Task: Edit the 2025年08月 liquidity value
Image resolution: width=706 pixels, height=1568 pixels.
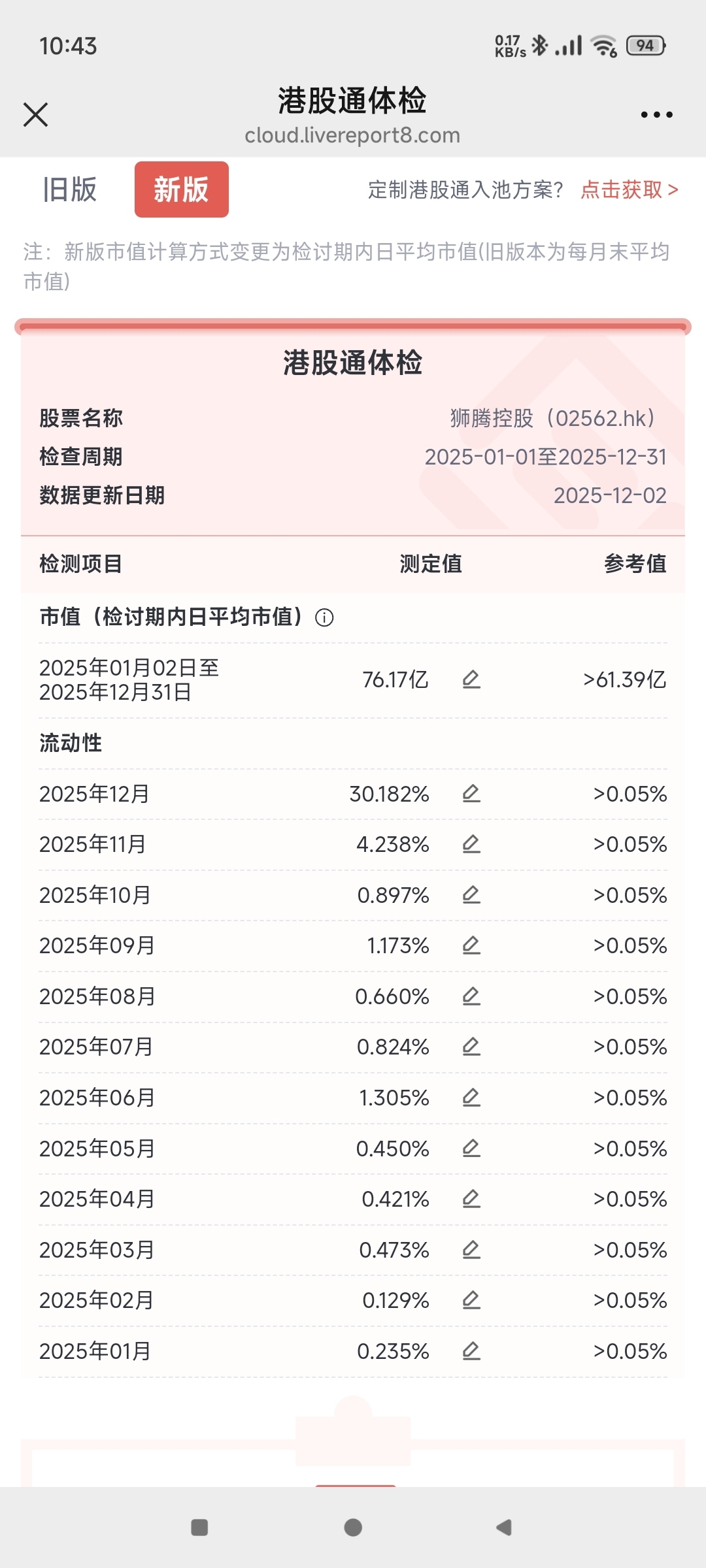Action: (471, 996)
